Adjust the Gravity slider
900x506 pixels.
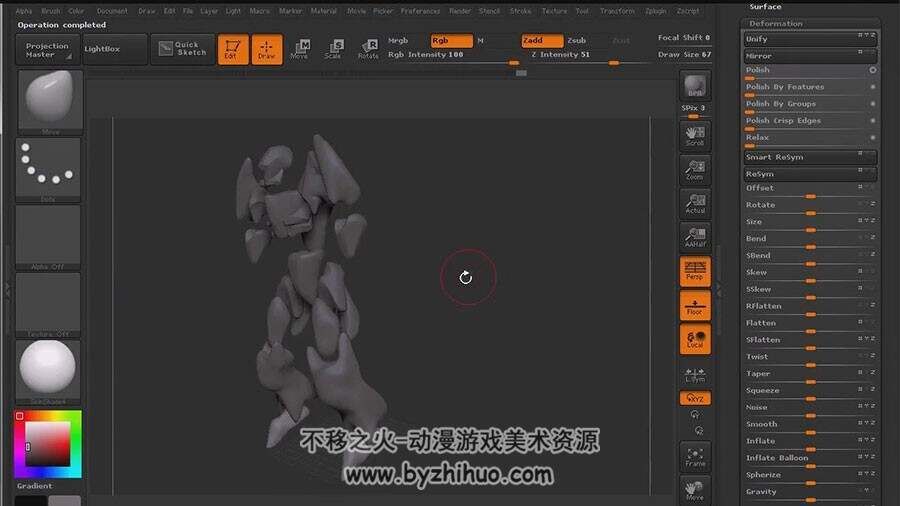810,493
